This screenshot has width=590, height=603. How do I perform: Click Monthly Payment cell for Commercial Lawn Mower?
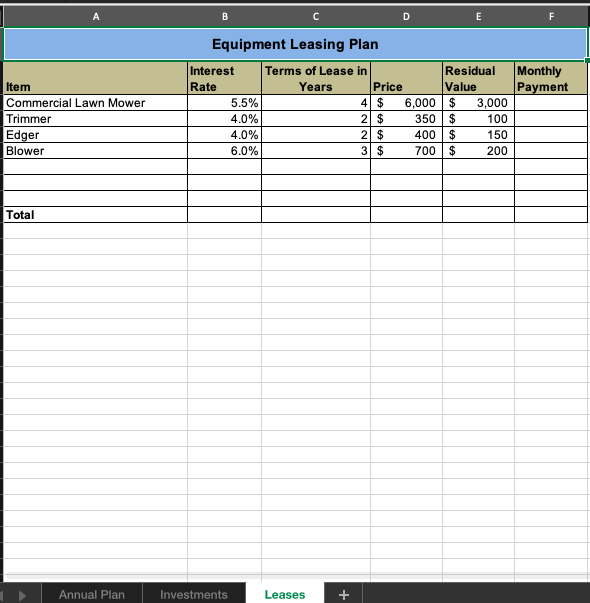[x=551, y=103]
